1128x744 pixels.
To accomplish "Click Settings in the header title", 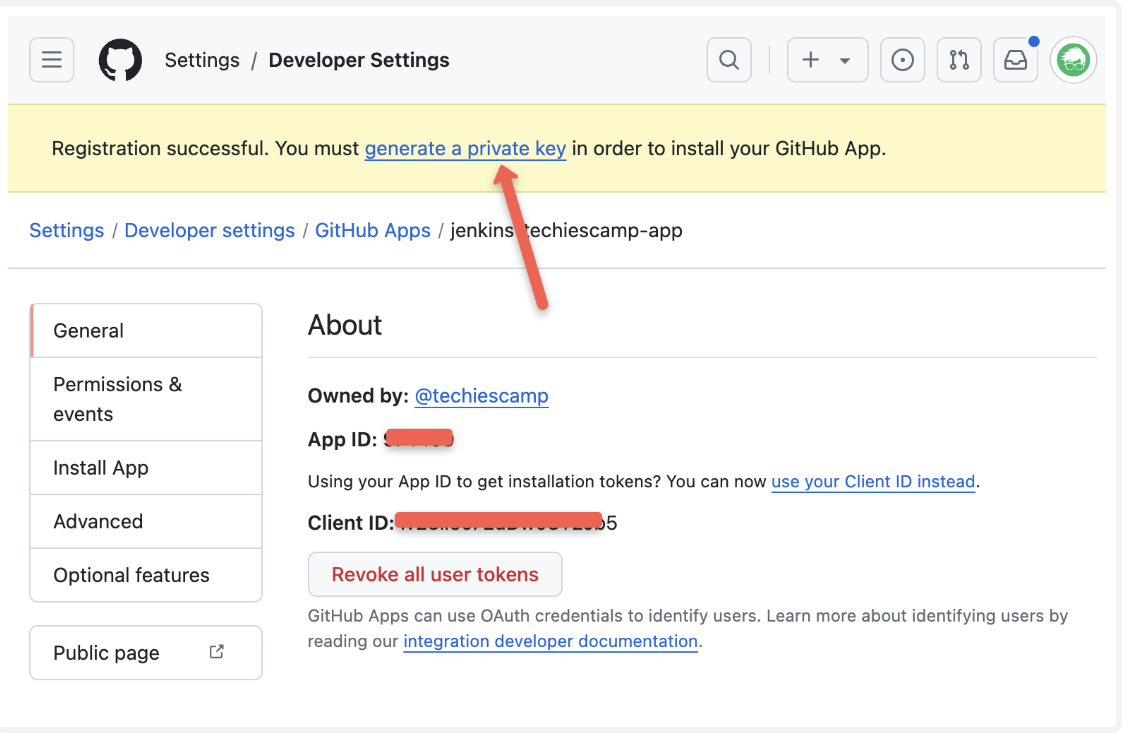I will 202,60.
